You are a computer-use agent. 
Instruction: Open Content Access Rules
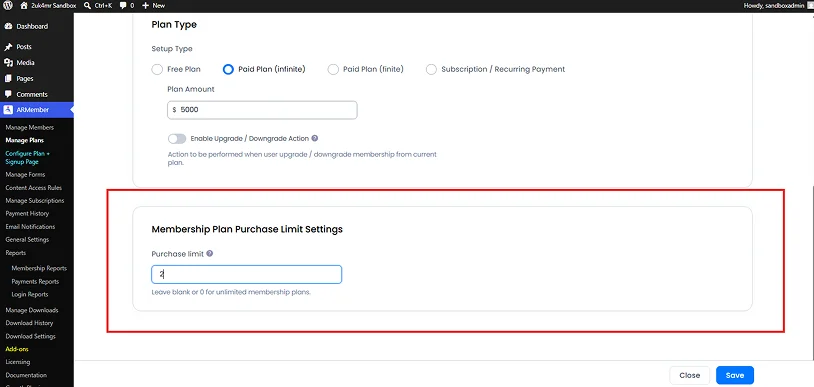click(34, 188)
